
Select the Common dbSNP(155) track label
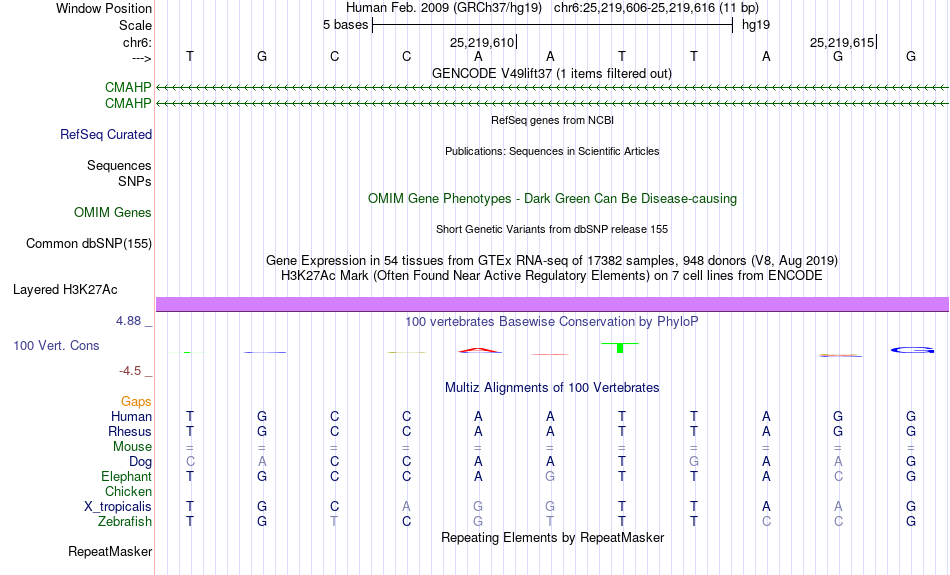click(x=89, y=244)
